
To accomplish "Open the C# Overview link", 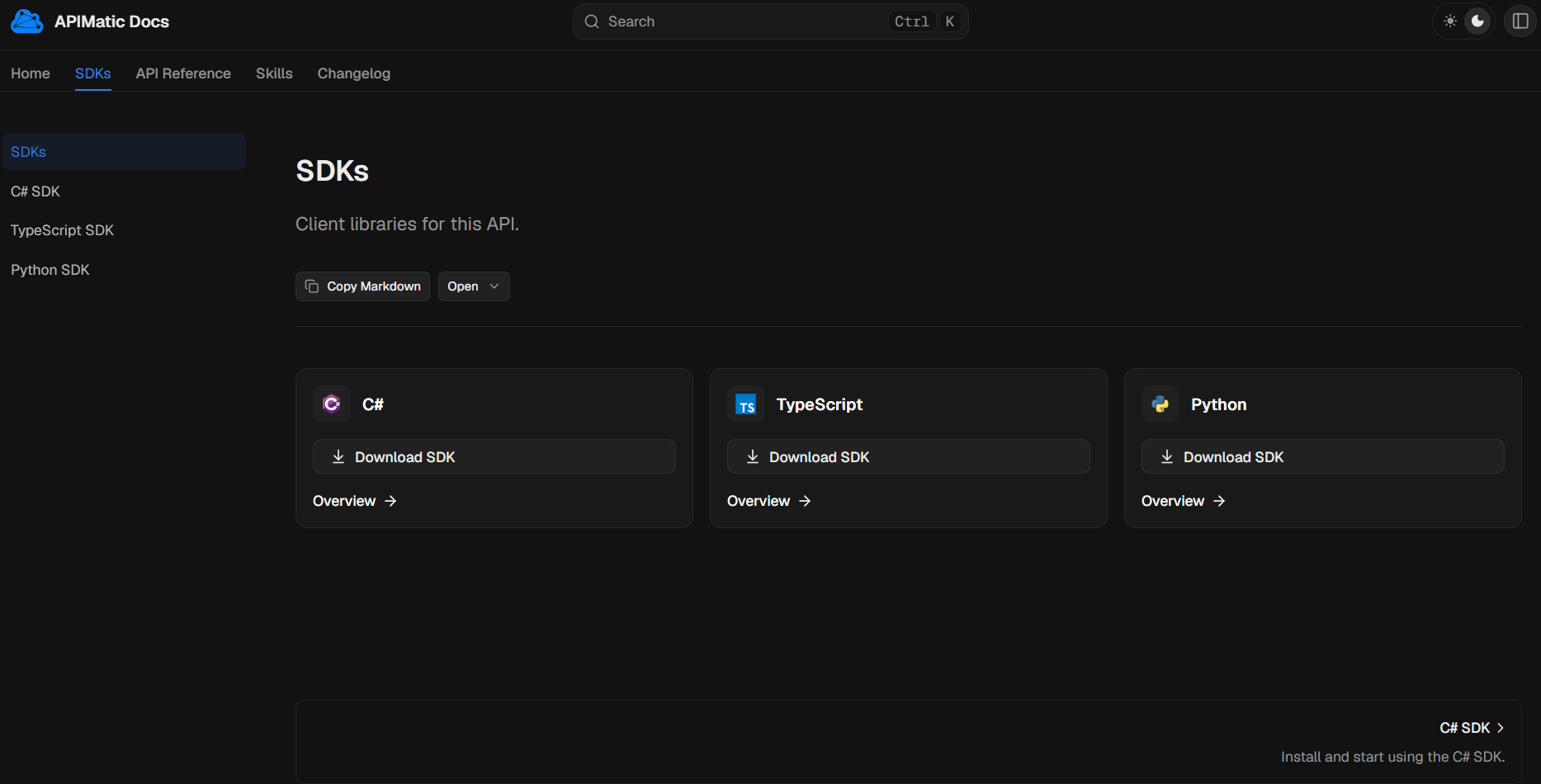I will [355, 501].
